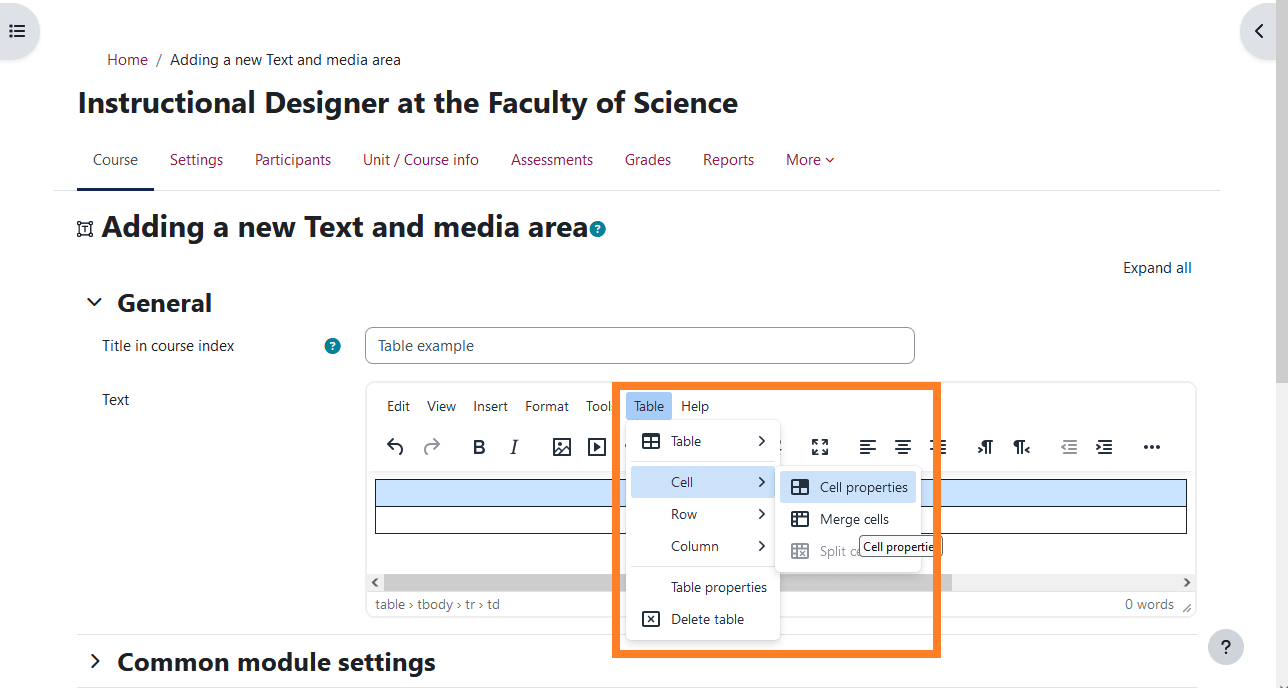
Task: Click the Expand all link
Action: [x=1157, y=268]
